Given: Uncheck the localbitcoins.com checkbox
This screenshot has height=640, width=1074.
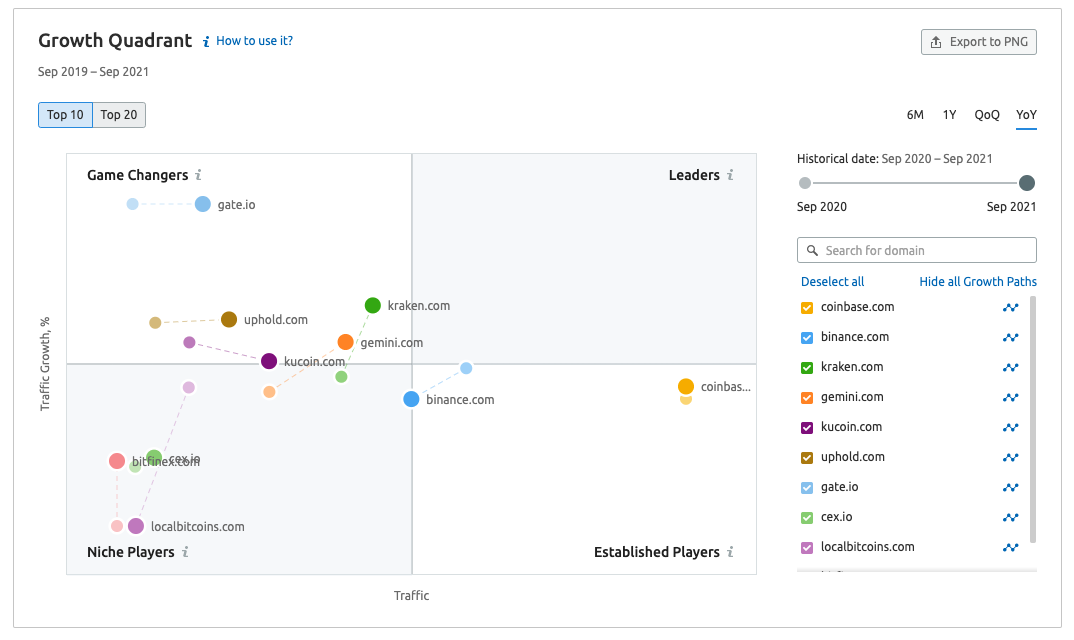Looking at the screenshot, I should [x=807, y=548].
